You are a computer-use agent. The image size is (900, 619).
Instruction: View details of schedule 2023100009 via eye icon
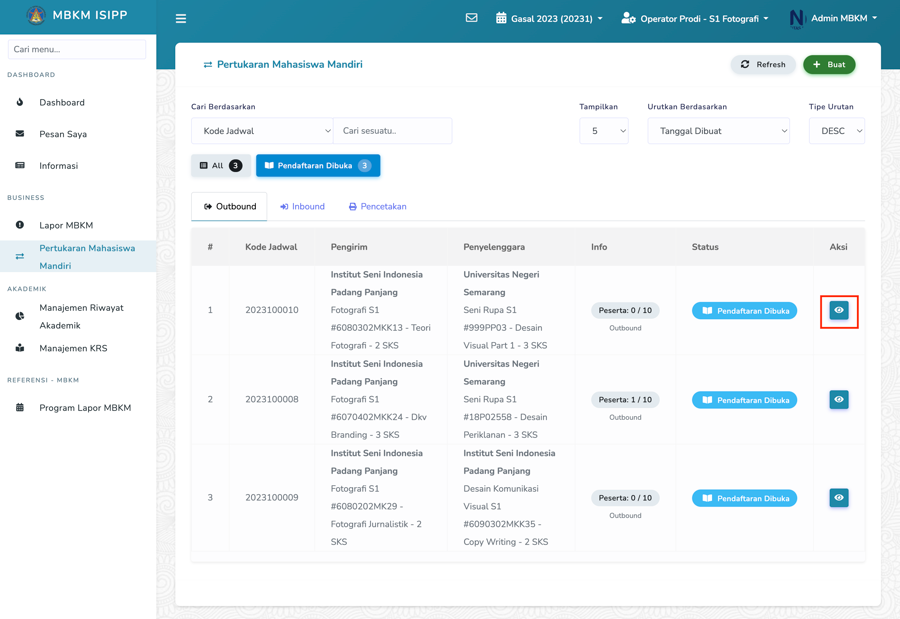838,498
